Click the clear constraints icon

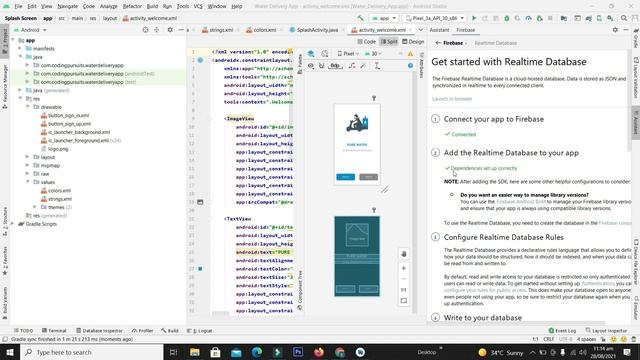352,66
